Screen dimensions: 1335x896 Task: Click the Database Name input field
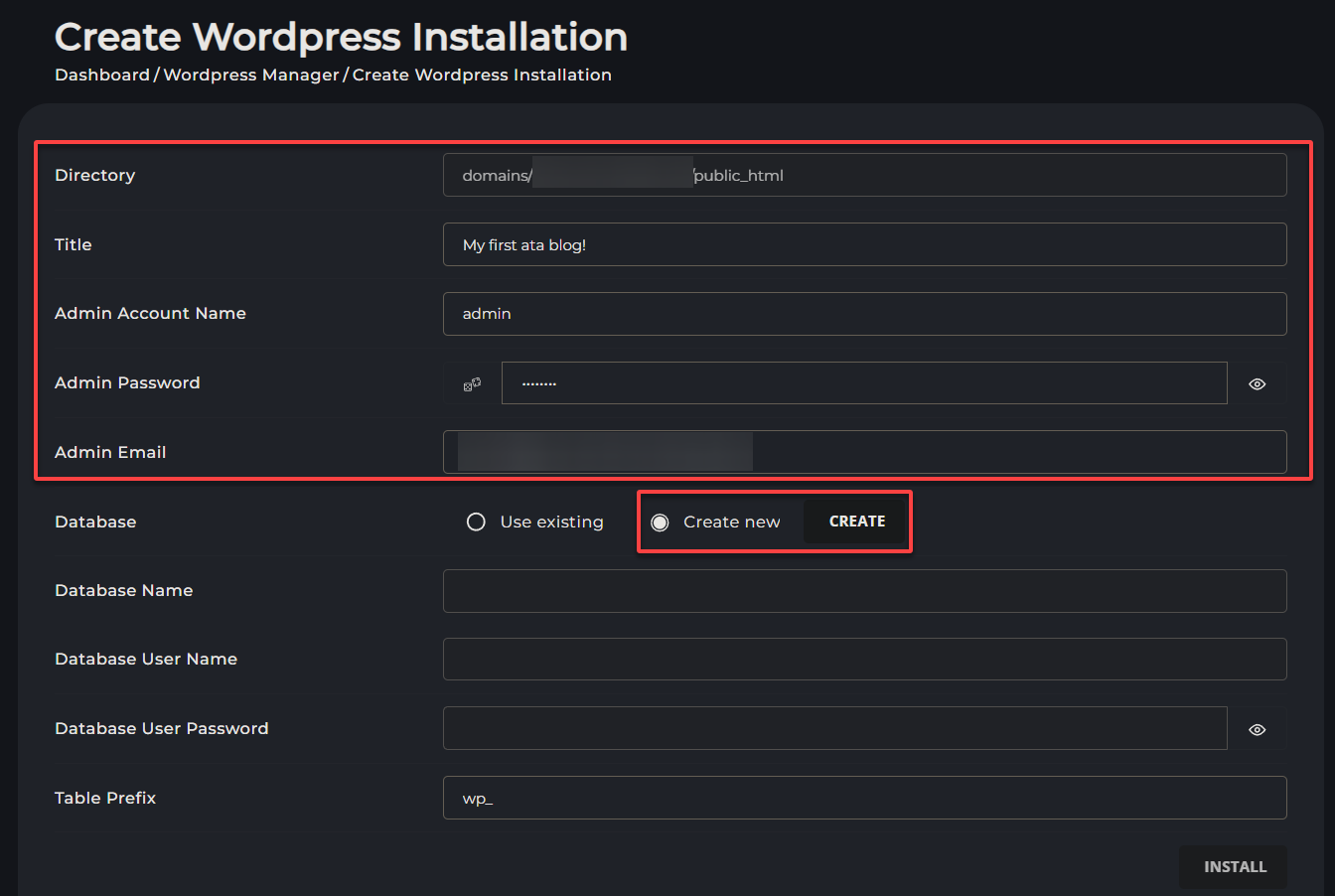click(x=864, y=591)
